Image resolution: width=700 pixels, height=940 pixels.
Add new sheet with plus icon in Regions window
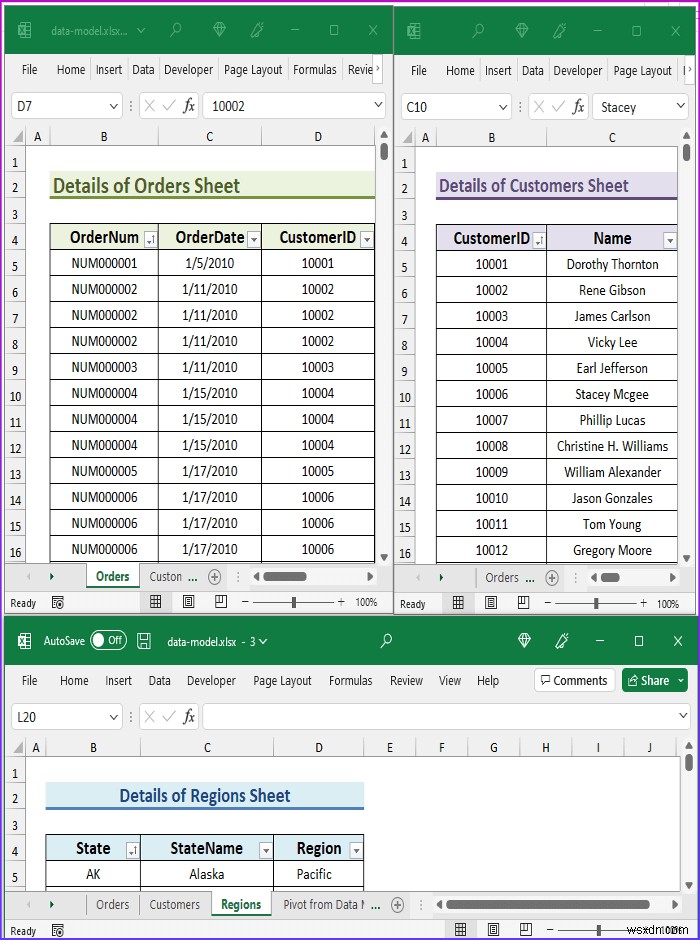point(397,905)
